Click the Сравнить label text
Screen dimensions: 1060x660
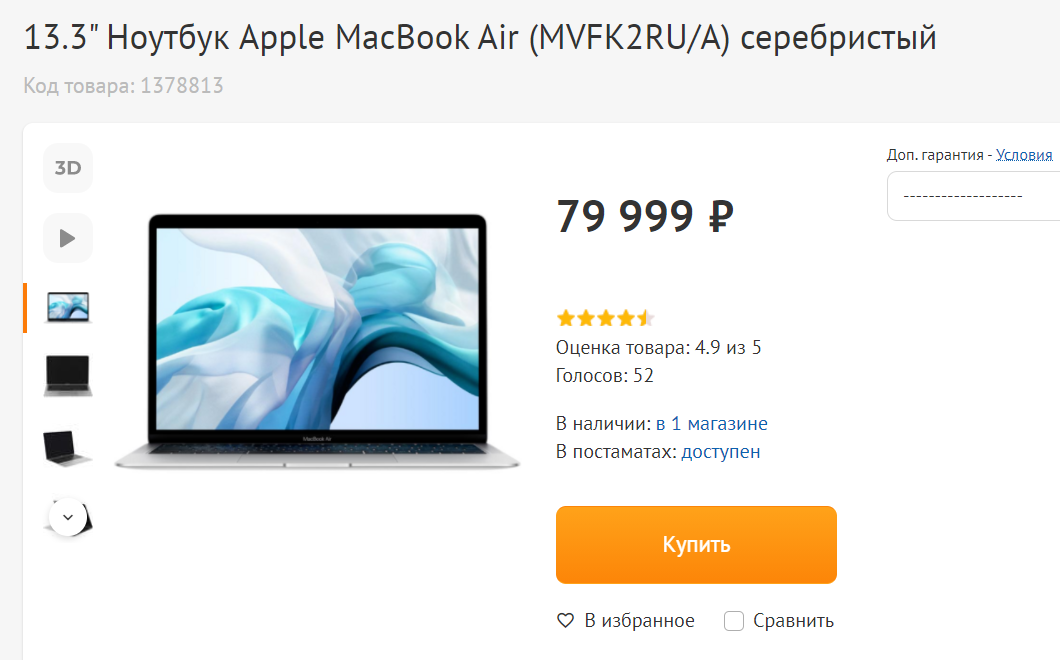coord(794,620)
